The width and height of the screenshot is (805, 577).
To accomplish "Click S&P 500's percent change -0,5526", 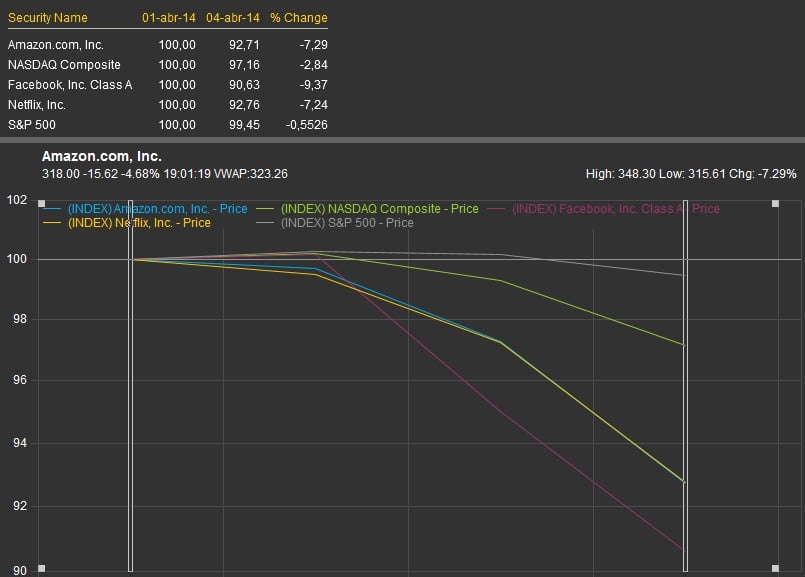I will pos(307,125).
